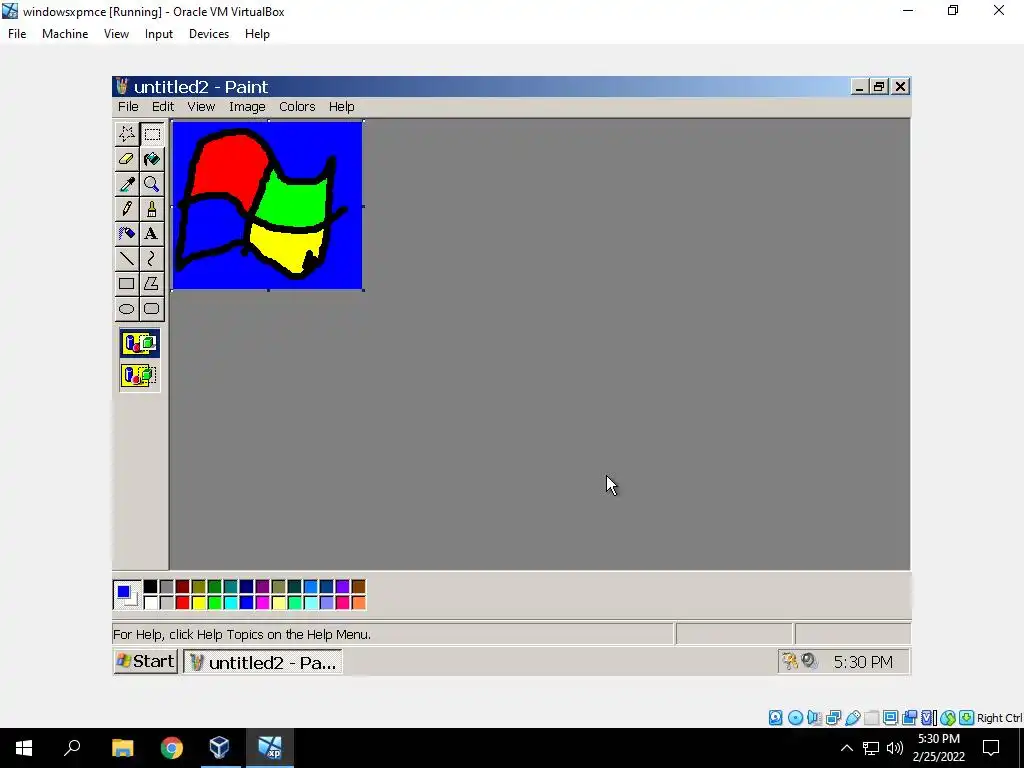Viewport: 1024px width, 768px height.
Task: Pick the Rectangle shape tool
Action: coord(127,283)
